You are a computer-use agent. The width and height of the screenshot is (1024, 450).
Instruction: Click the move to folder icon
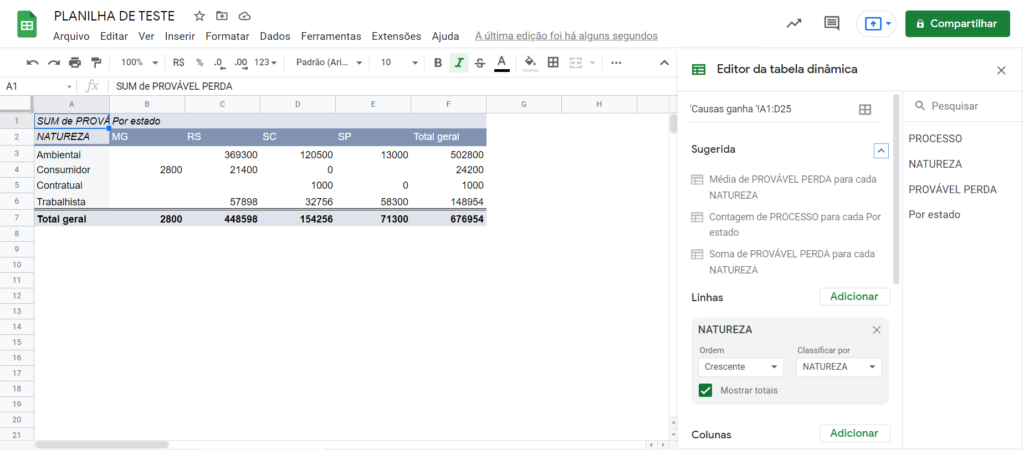point(222,16)
